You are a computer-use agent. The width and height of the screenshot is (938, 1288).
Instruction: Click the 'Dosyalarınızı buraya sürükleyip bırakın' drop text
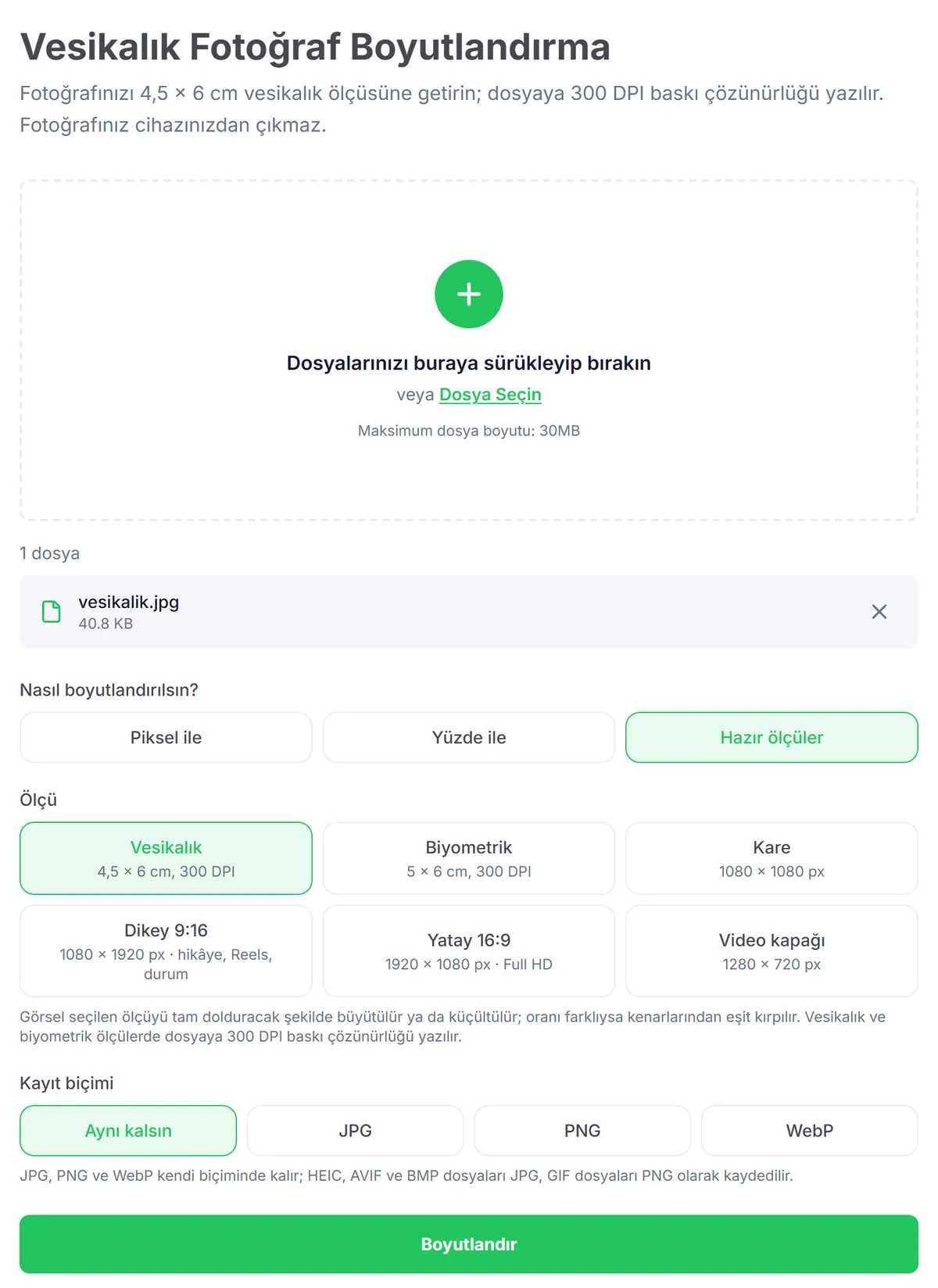coord(469,363)
